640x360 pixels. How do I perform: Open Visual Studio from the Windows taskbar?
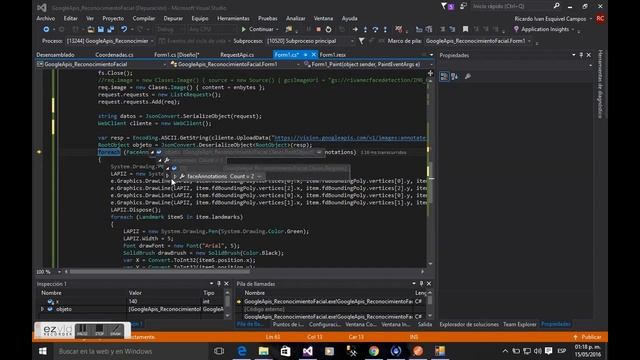coord(307,351)
